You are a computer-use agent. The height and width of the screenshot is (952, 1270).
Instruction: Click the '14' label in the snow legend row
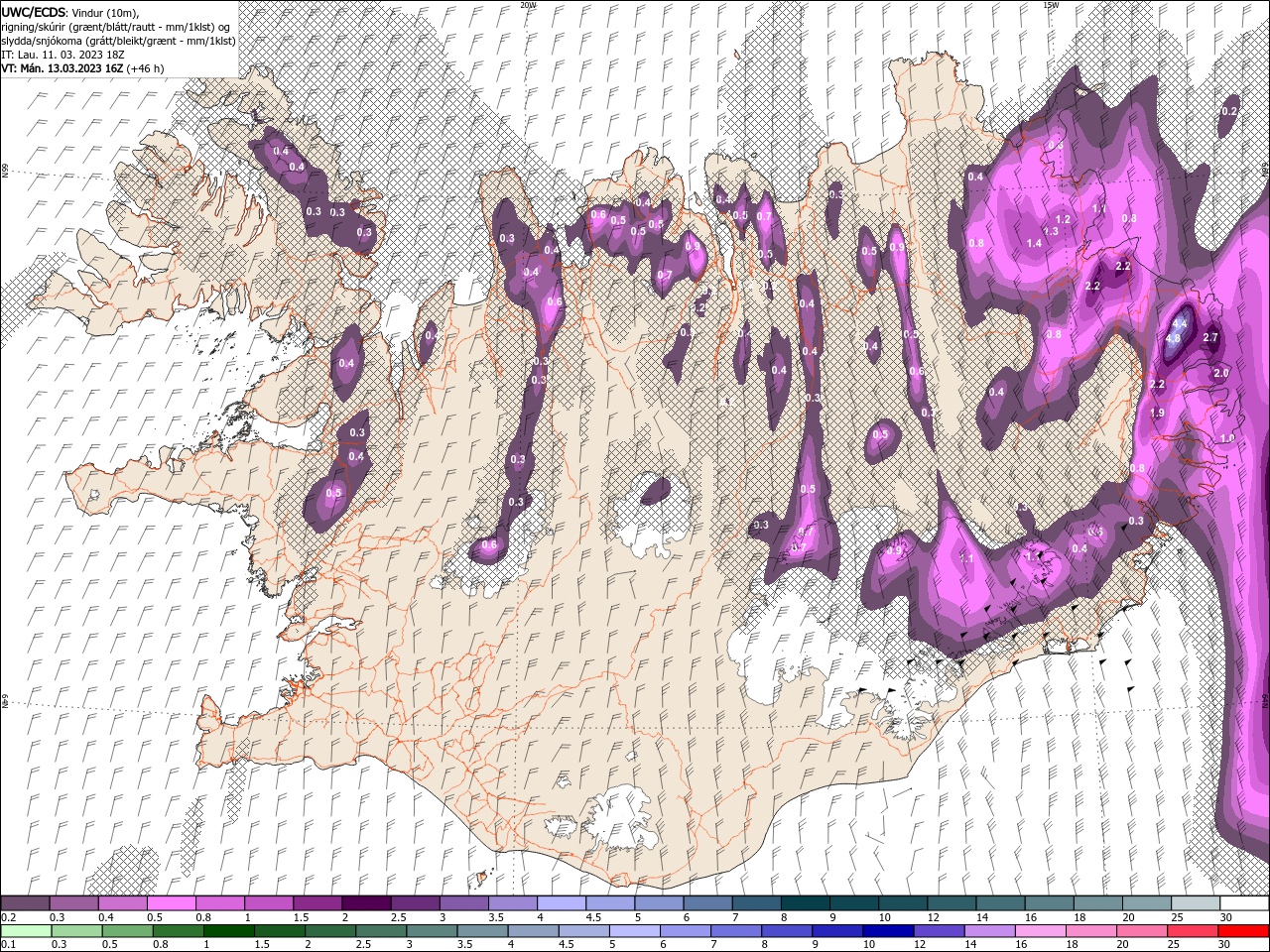pos(982,917)
